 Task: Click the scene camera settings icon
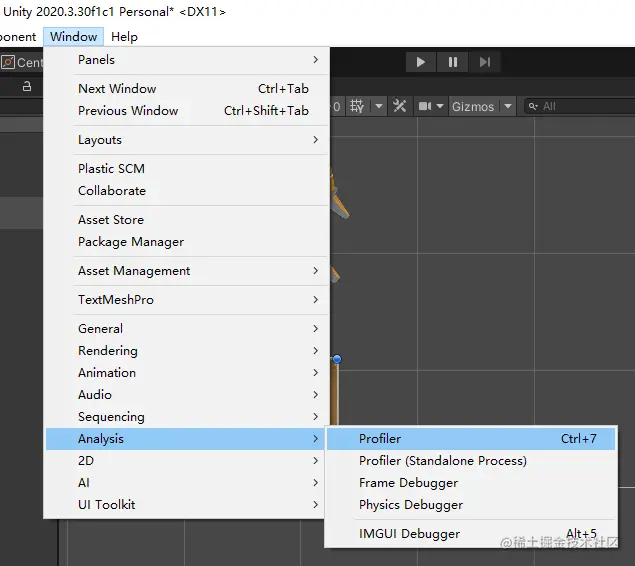tap(425, 106)
